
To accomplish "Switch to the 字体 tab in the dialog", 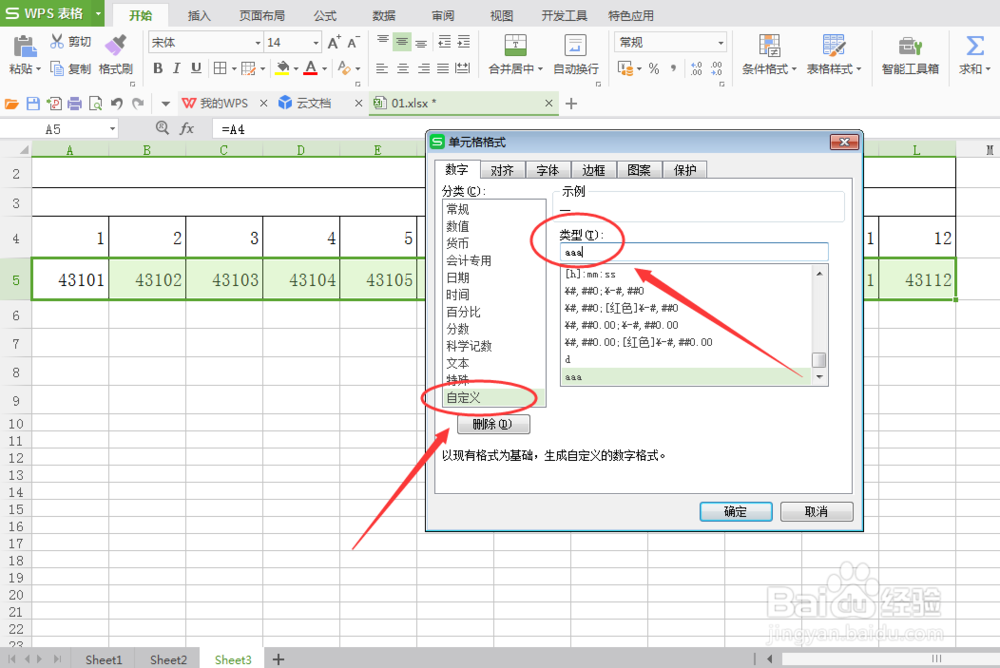I will tap(548, 169).
